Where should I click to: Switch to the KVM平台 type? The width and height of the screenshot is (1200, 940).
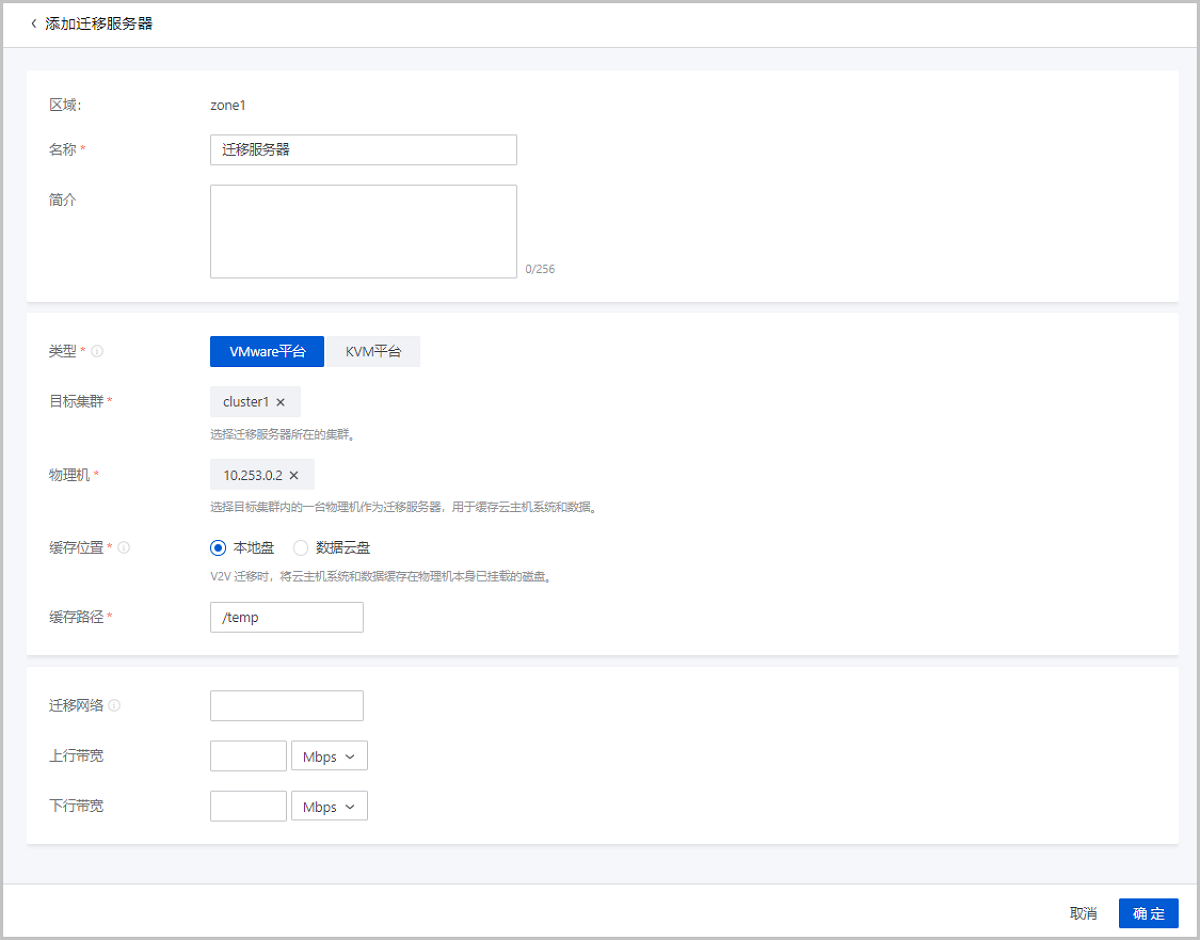tap(373, 352)
